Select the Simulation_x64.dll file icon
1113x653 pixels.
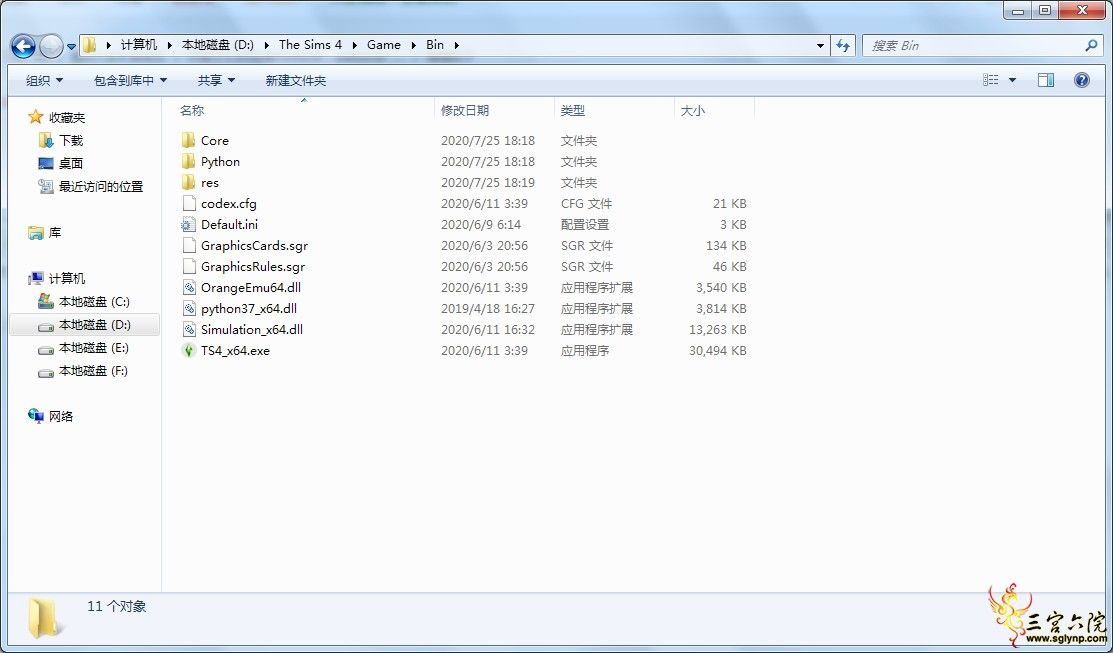click(188, 330)
